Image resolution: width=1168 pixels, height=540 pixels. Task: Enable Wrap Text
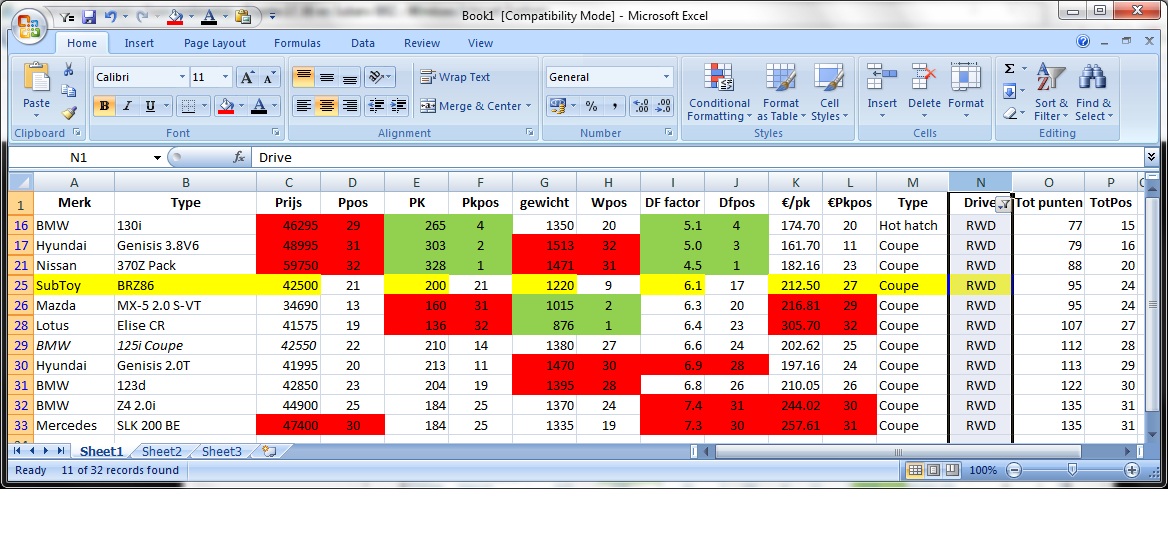point(455,77)
